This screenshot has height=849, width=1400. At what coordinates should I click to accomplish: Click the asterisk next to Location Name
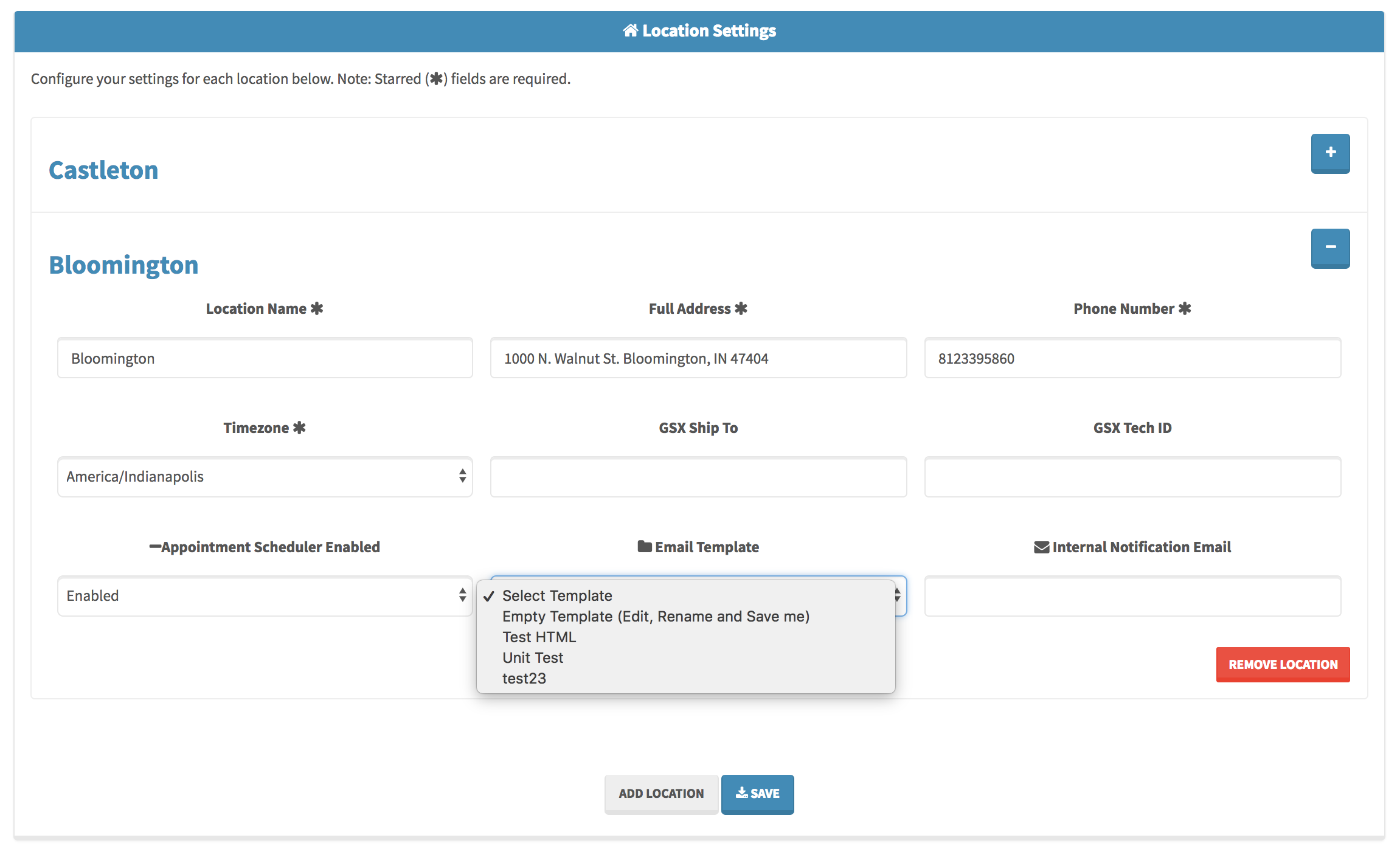pyautogui.click(x=317, y=308)
